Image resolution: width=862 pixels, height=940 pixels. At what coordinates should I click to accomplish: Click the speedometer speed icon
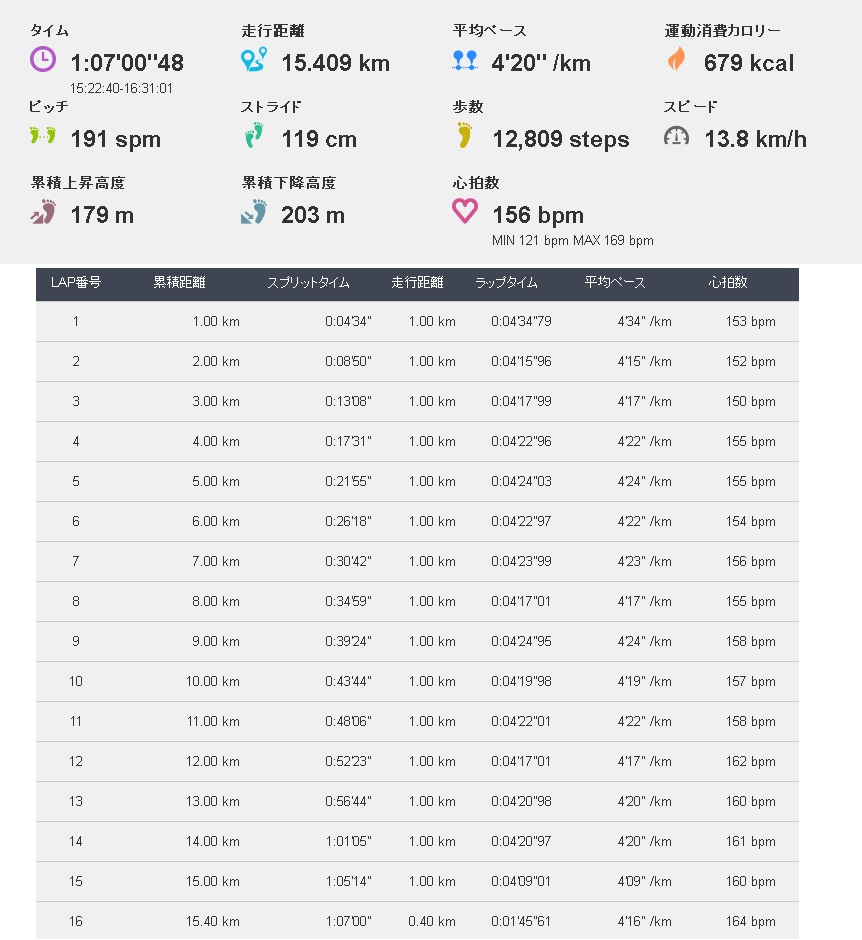tap(676, 136)
